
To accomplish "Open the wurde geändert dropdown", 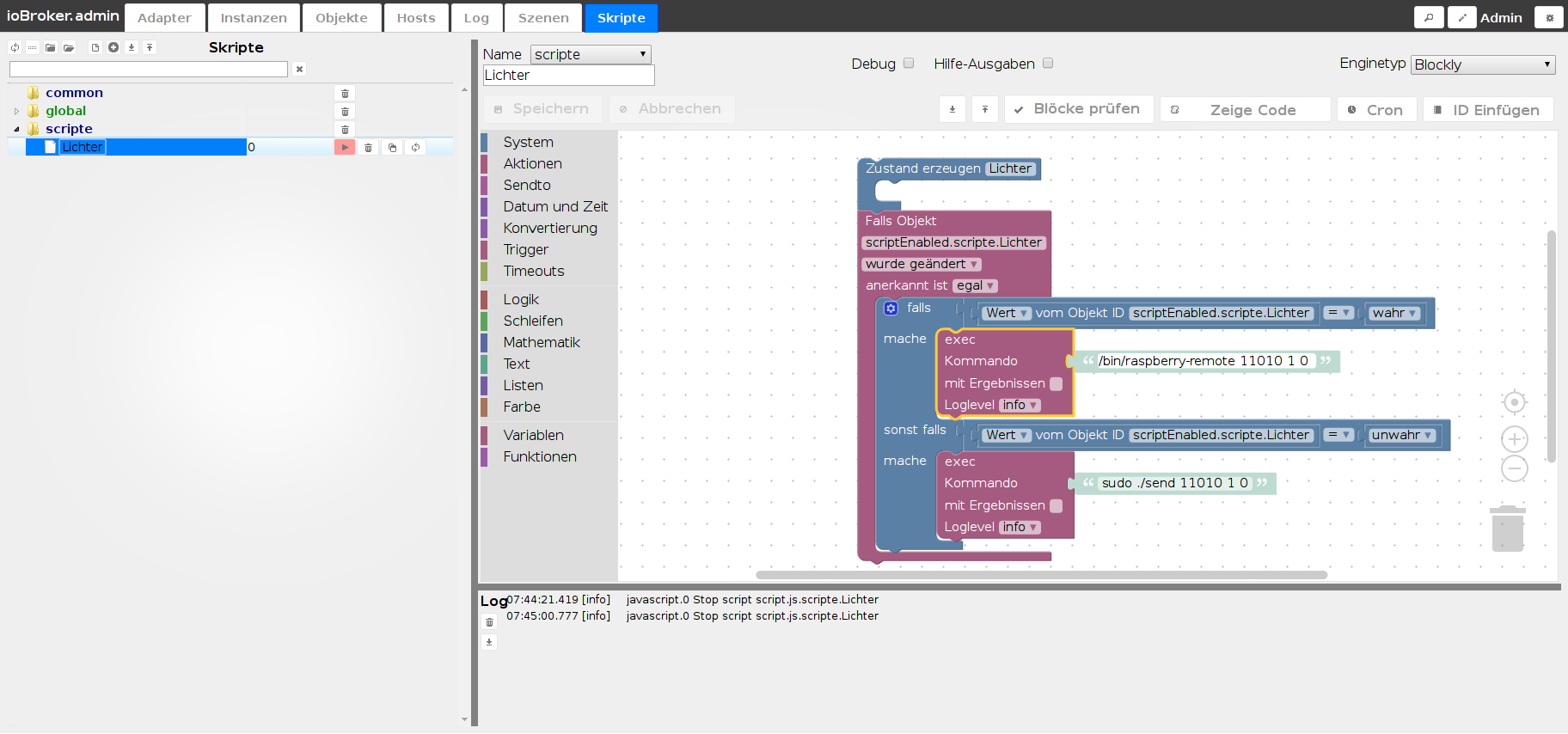I will click(x=922, y=264).
